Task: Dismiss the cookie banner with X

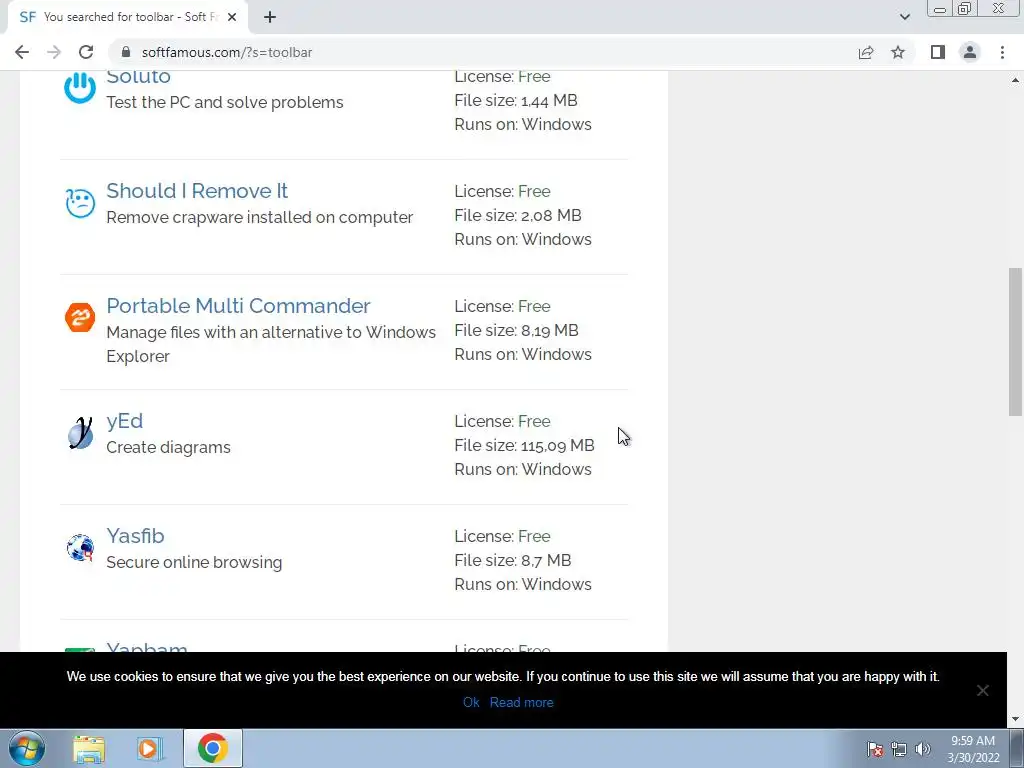Action: [982, 690]
